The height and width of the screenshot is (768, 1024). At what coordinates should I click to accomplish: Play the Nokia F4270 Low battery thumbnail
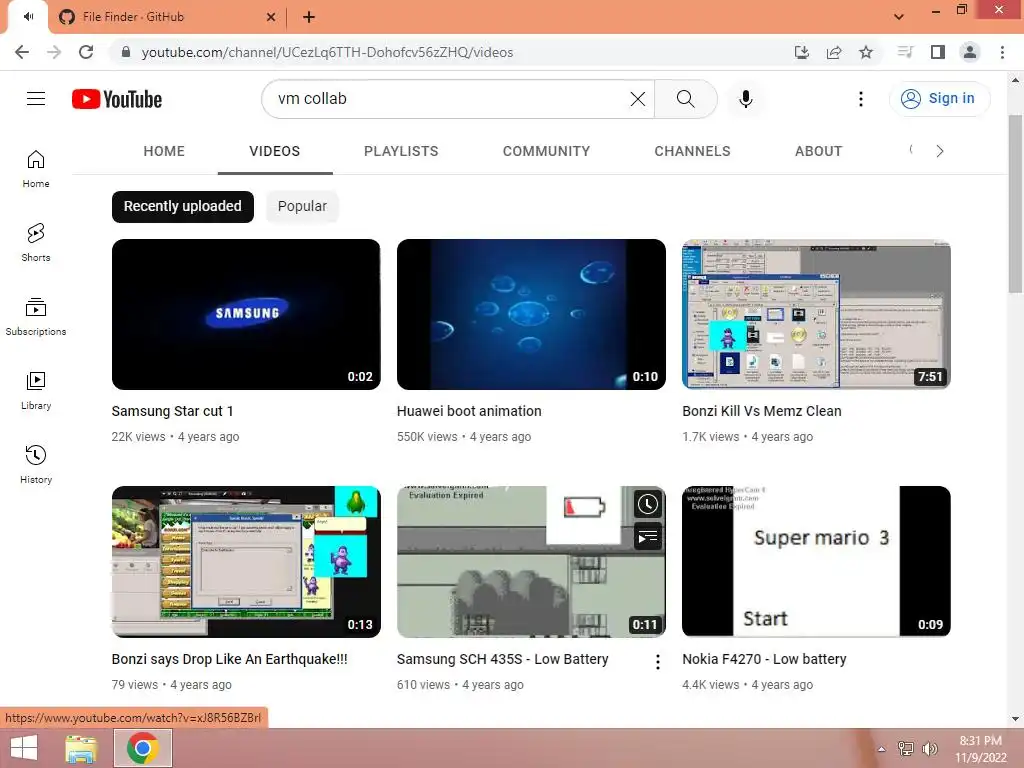point(816,562)
